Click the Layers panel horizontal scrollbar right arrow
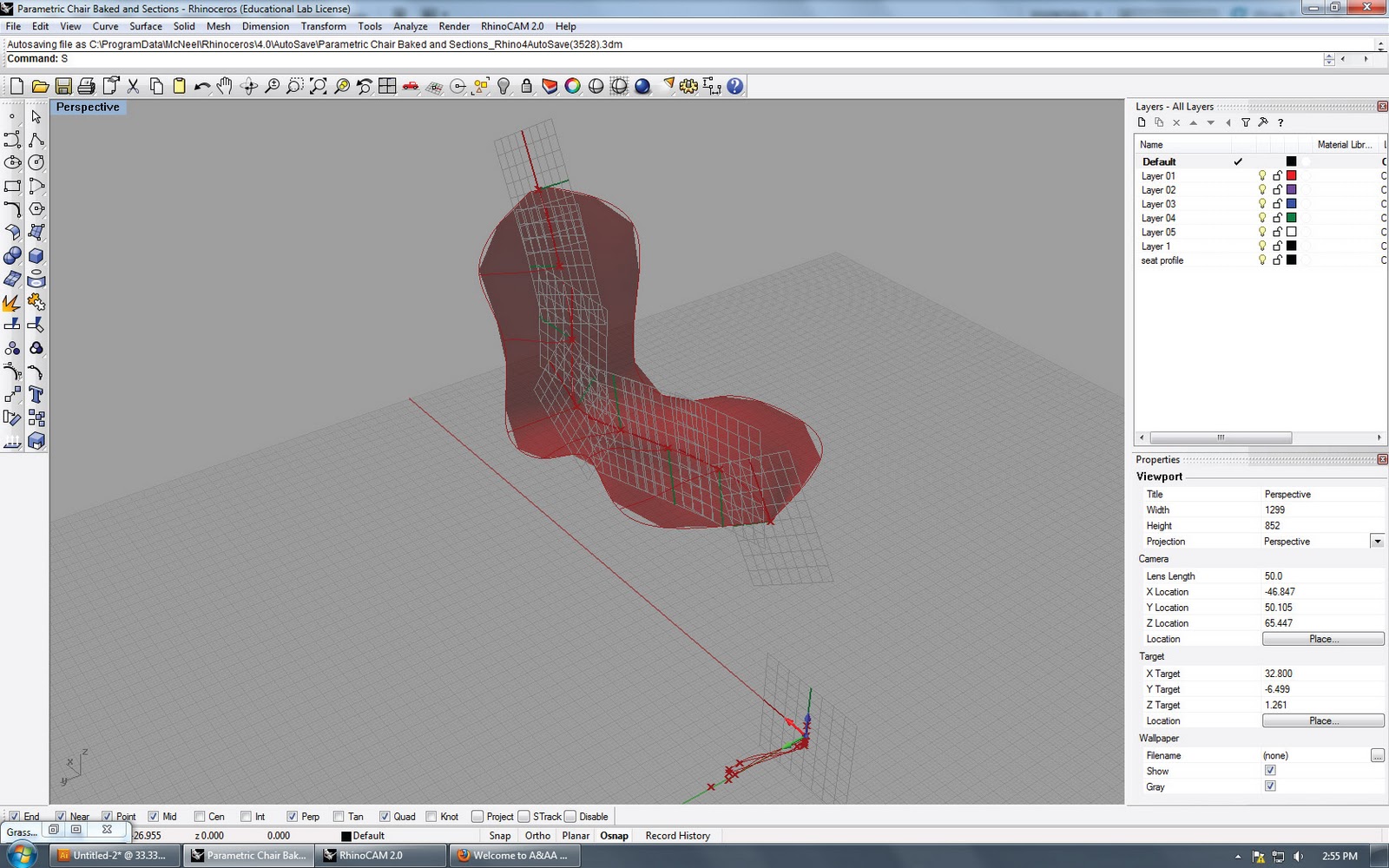1389x868 pixels. 1379,437
